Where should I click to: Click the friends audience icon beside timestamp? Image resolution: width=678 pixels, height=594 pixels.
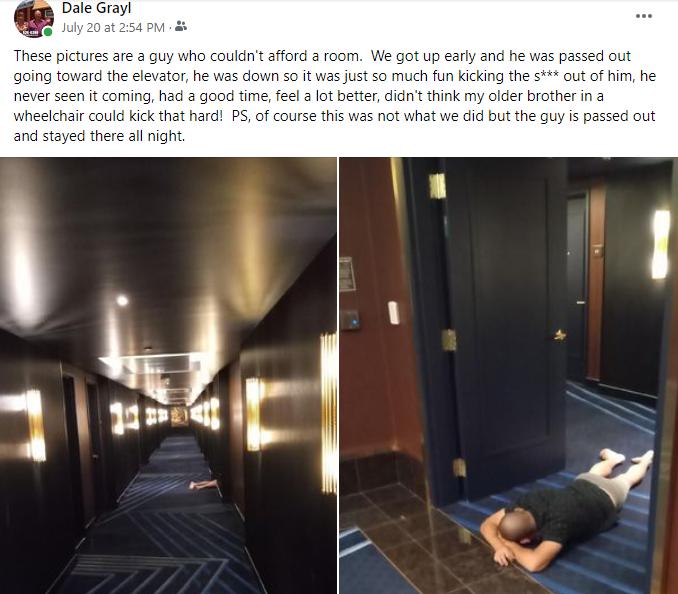pos(181,26)
